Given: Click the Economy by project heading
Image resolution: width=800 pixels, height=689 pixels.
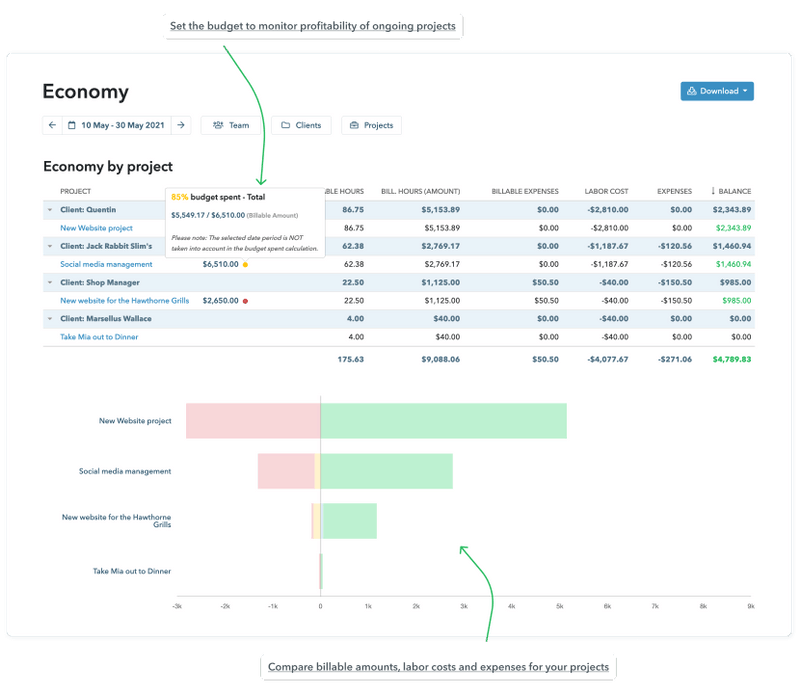Looking at the screenshot, I should coord(108,166).
